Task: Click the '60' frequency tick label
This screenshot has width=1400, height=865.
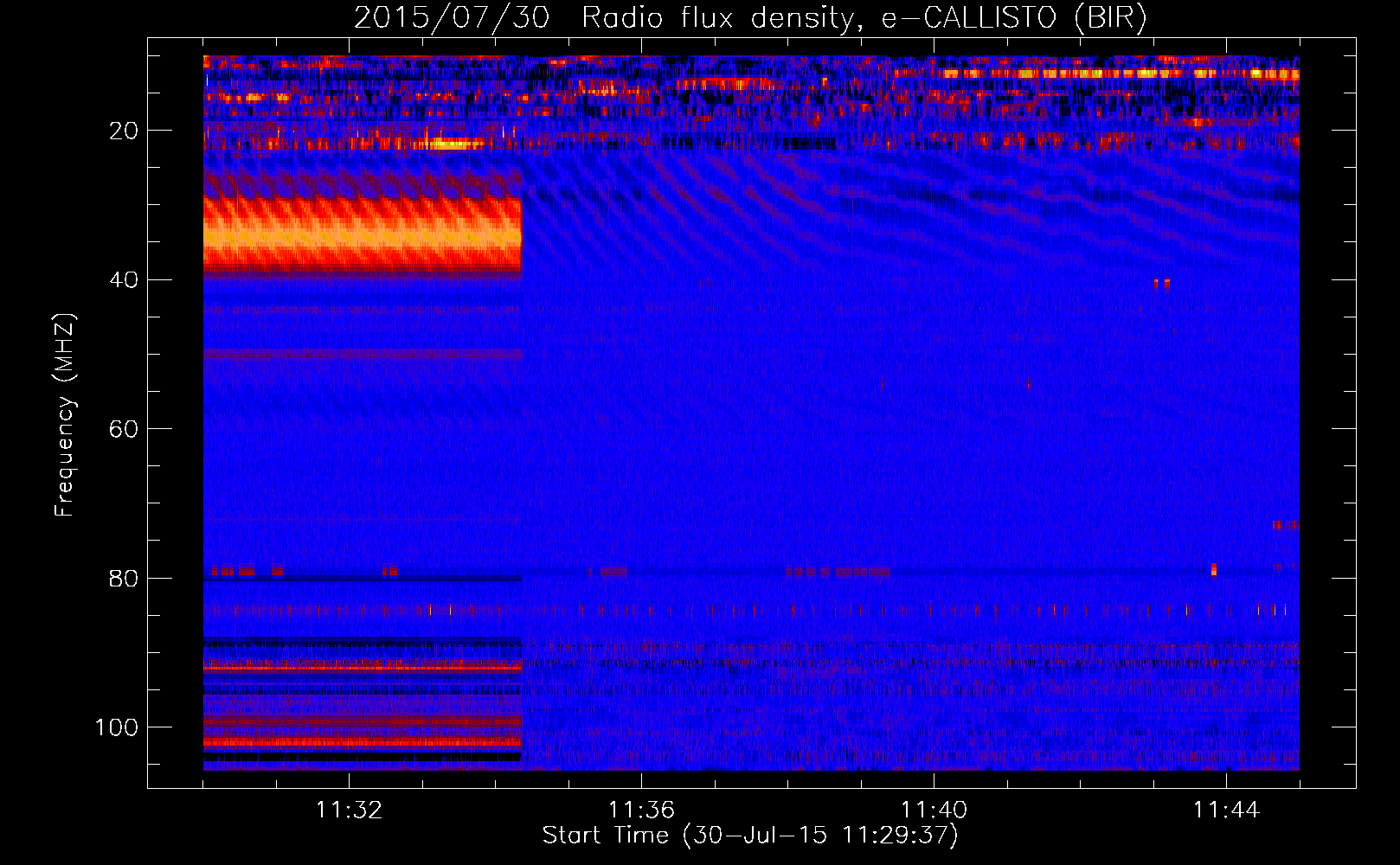Action: (x=125, y=429)
